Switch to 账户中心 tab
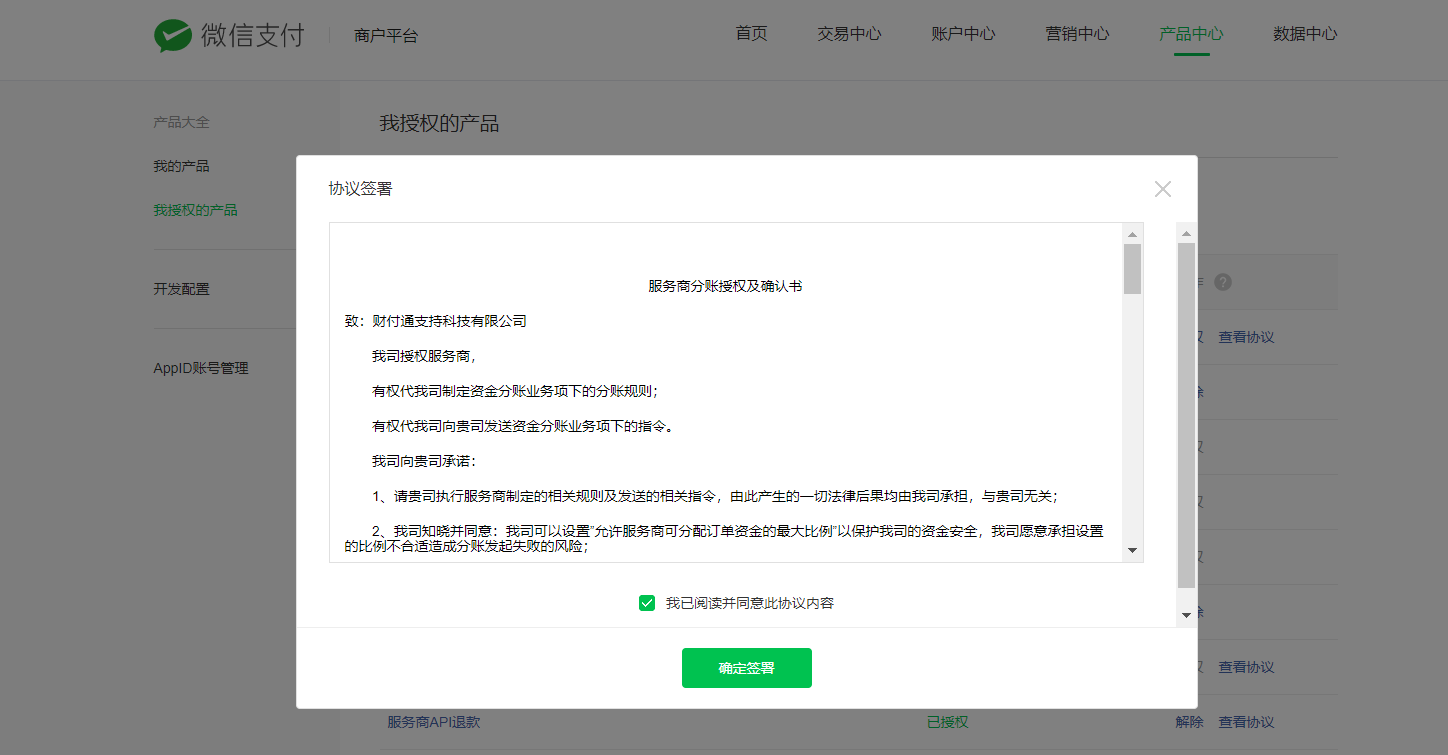Viewport: 1448px width, 755px height. [x=963, y=34]
